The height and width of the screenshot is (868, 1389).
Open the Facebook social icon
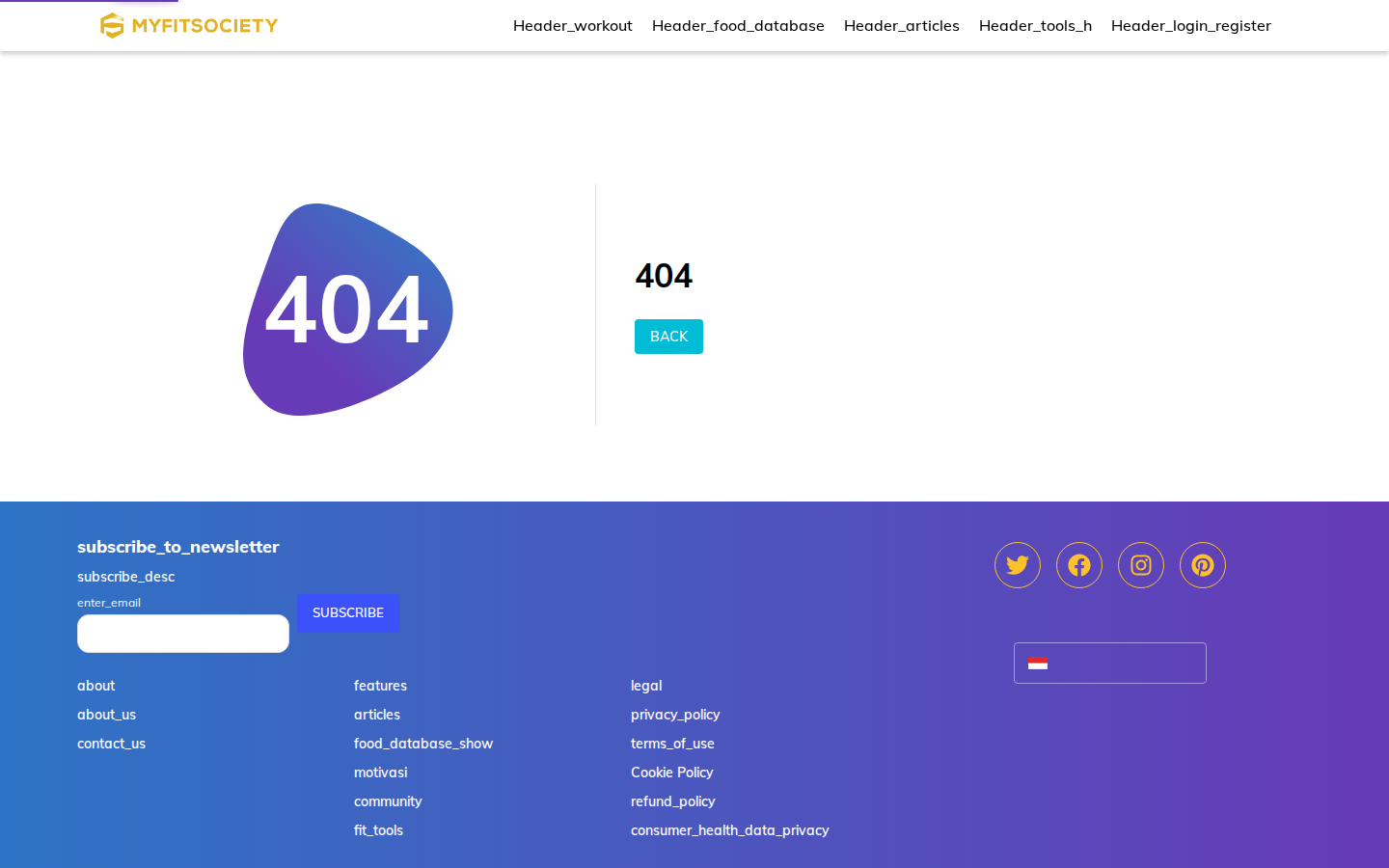[x=1079, y=565]
